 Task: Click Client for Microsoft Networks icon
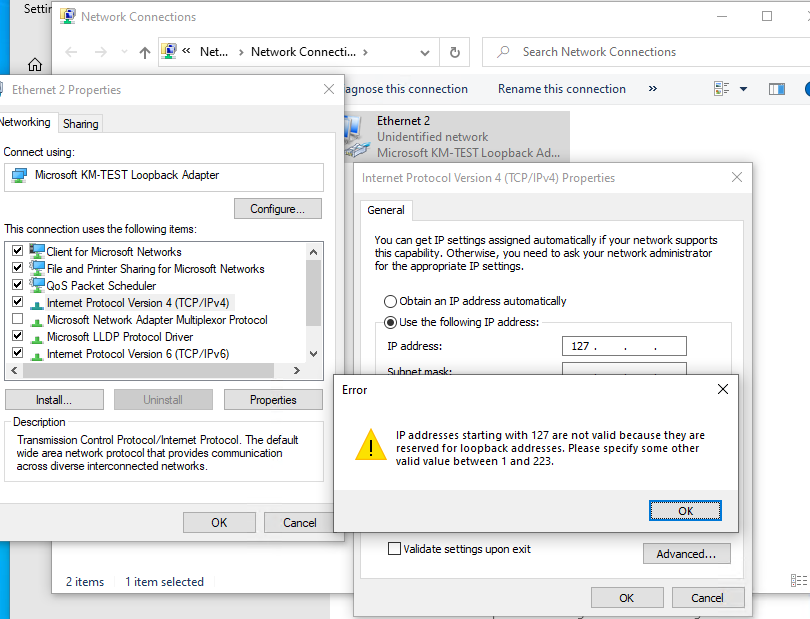click(x=37, y=251)
